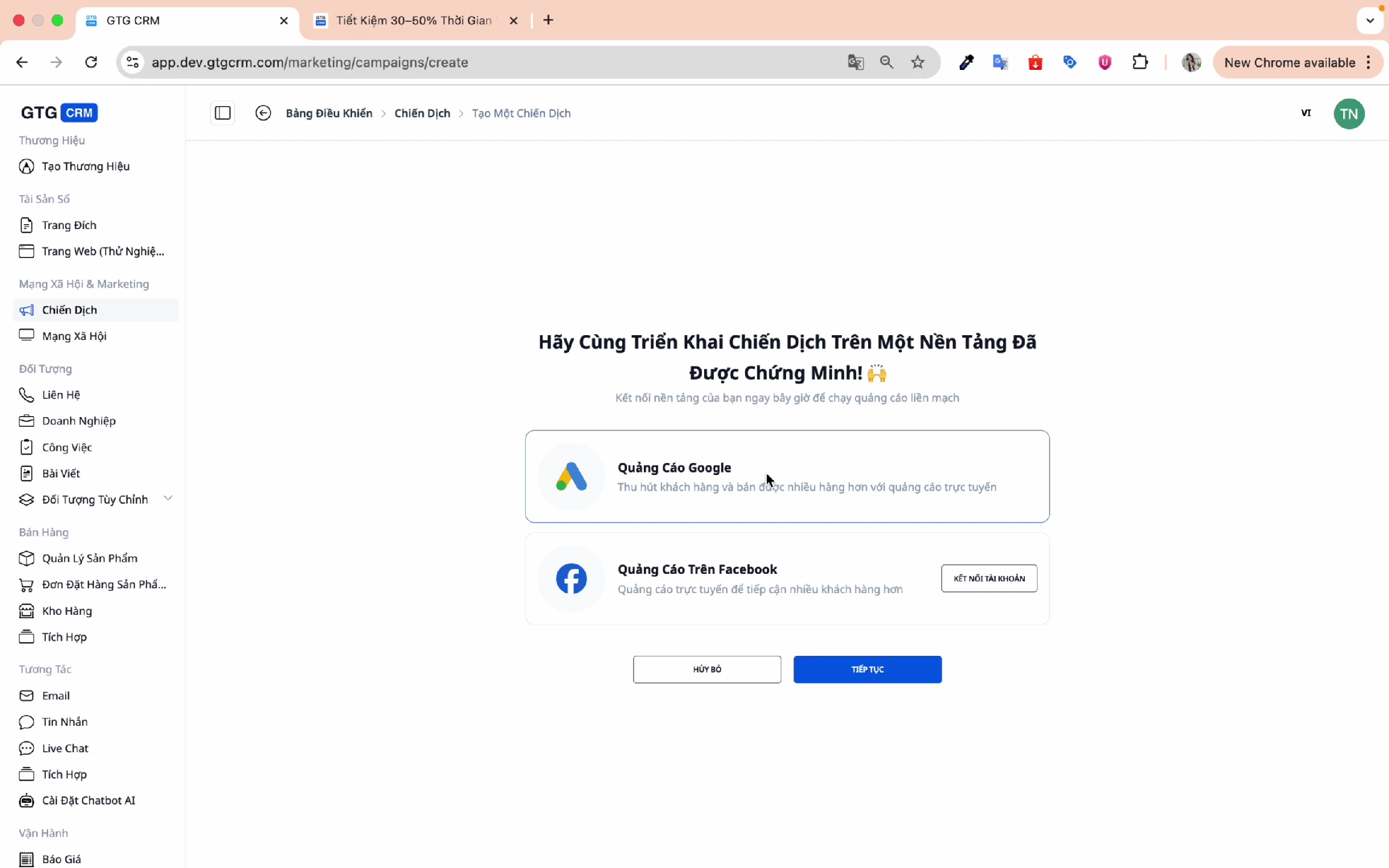
Task: Open the Chrome tab search chevron
Action: pos(1370,20)
